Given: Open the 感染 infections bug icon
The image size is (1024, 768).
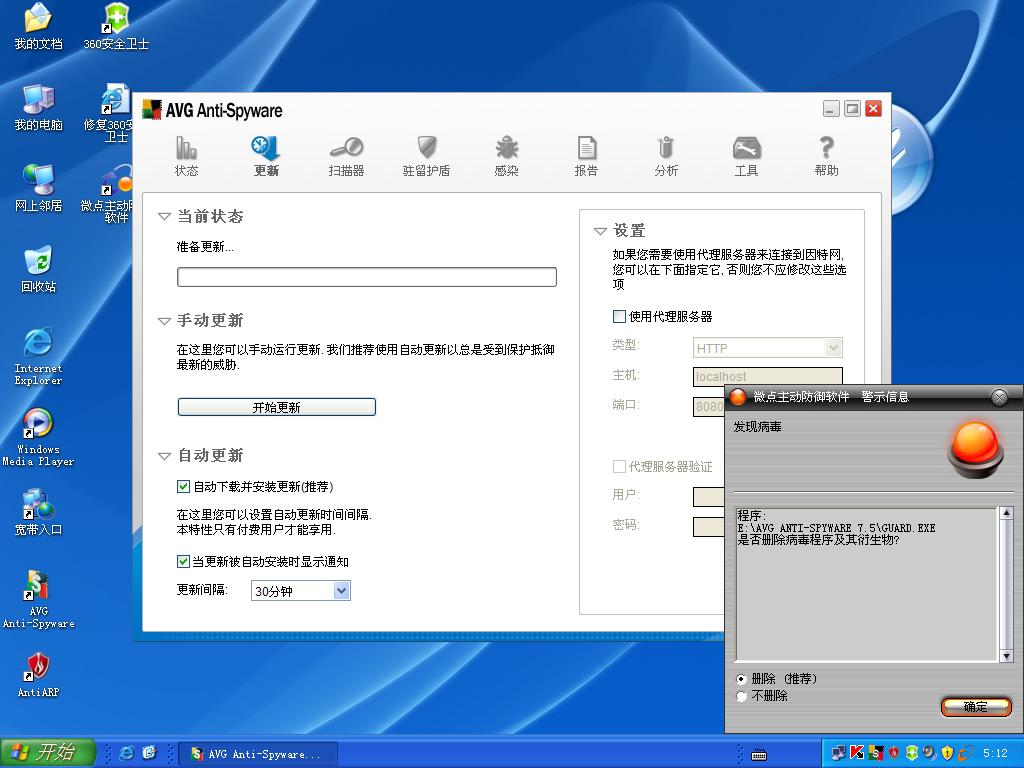Looking at the screenshot, I should click(506, 155).
